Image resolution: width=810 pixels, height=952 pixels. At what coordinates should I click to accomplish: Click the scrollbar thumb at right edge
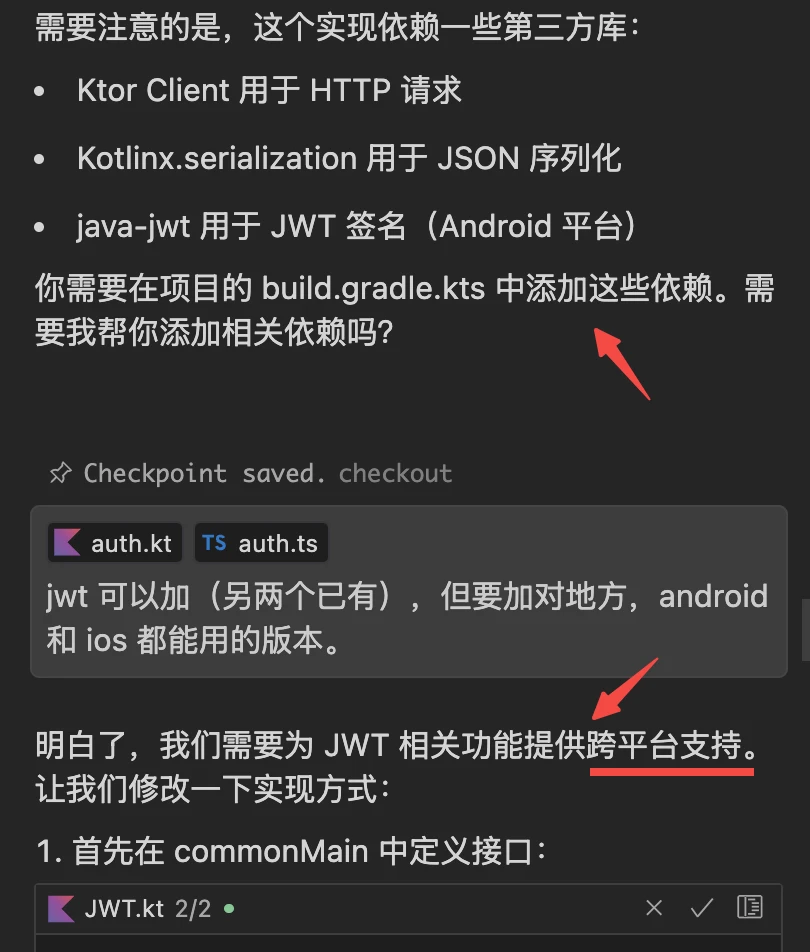(806, 630)
